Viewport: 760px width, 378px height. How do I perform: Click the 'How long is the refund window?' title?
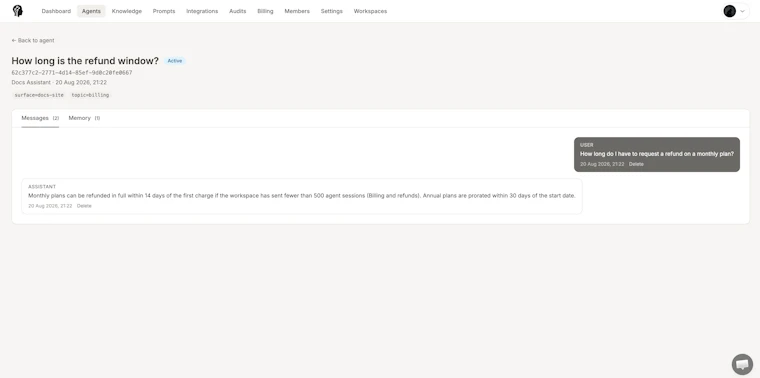85,61
